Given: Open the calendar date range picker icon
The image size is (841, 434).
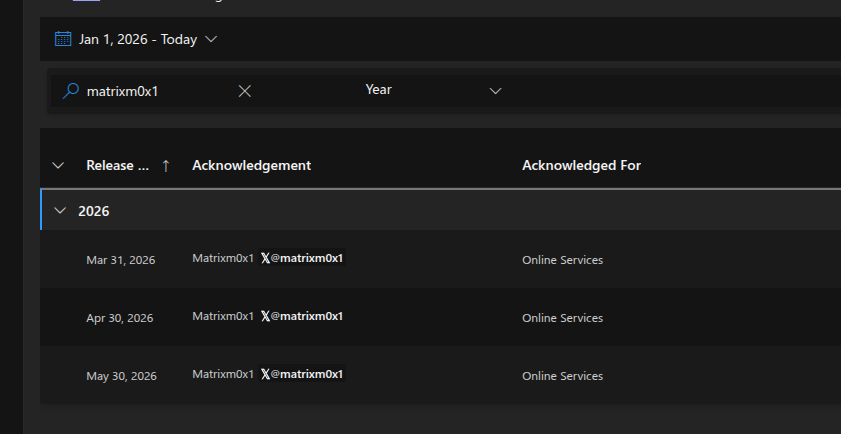Looking at the screenshot, I should [63, 39].
